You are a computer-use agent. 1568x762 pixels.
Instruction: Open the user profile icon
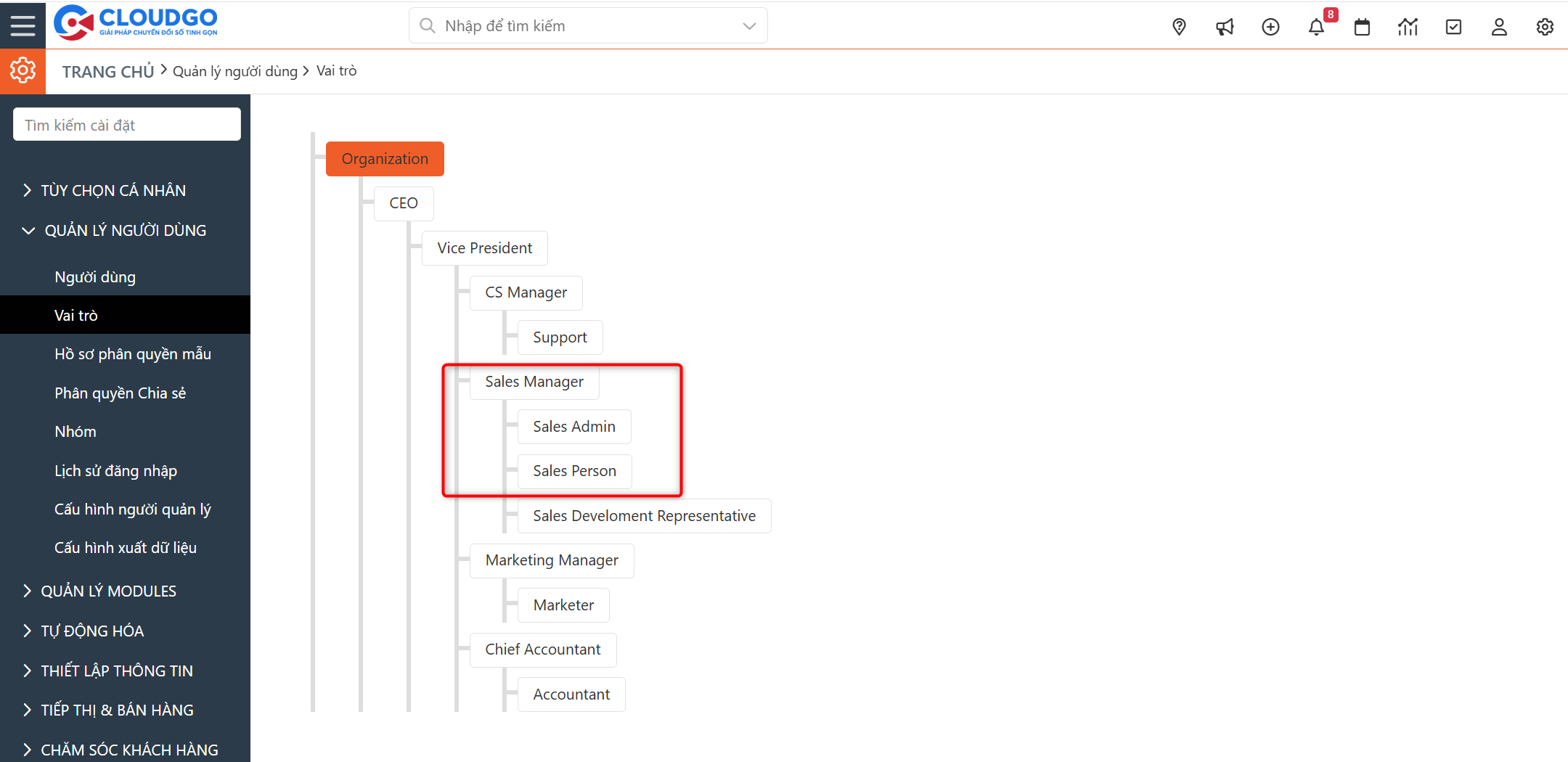(1499, 25)
